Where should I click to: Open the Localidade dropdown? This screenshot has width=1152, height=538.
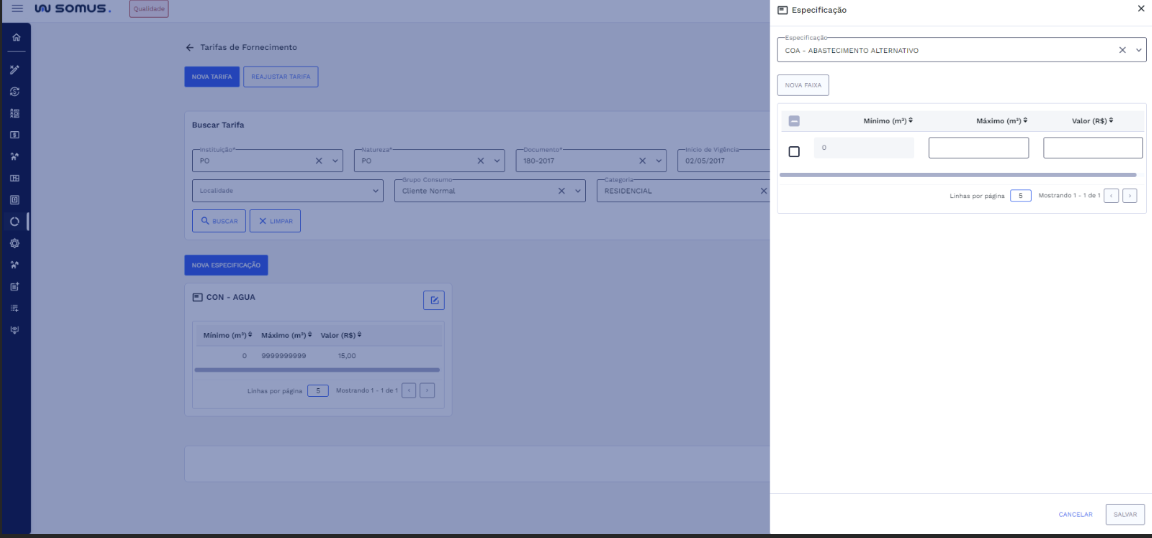[376, 191]
